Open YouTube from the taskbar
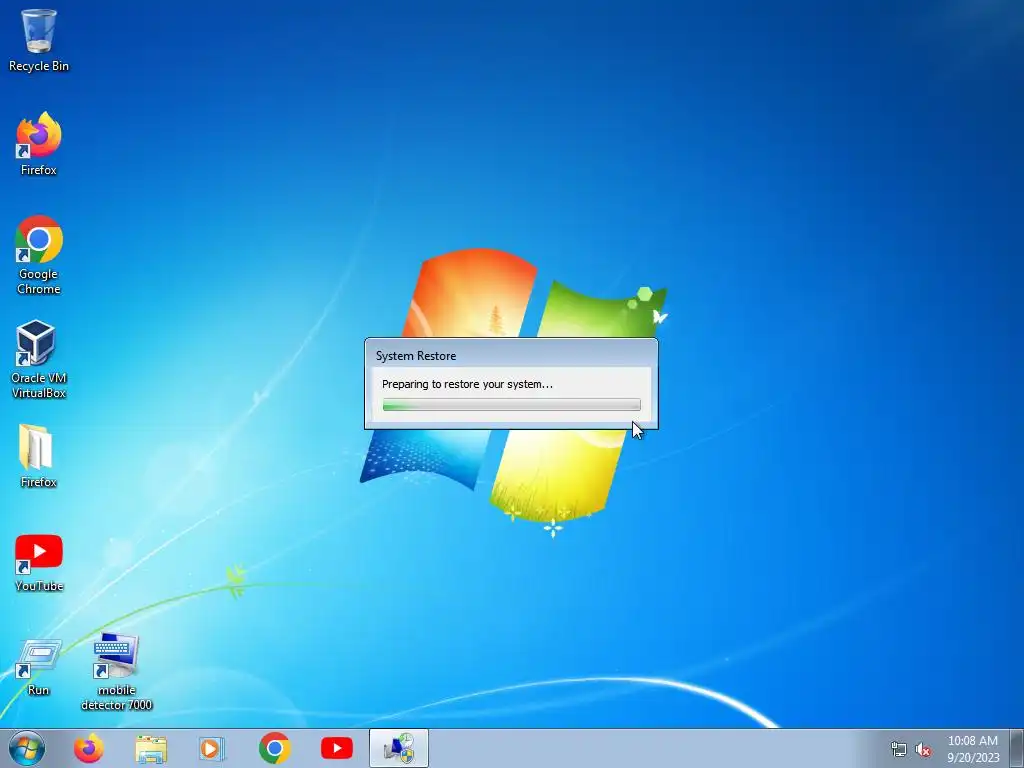 coord(337,748)
